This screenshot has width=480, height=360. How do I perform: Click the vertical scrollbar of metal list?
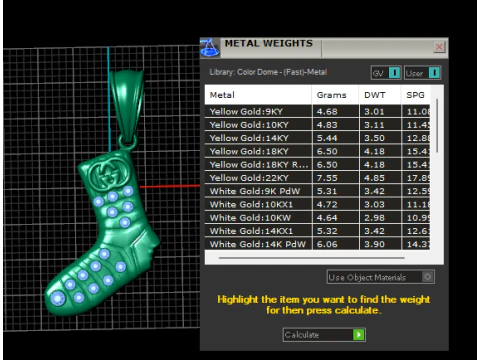coord(437,126)
